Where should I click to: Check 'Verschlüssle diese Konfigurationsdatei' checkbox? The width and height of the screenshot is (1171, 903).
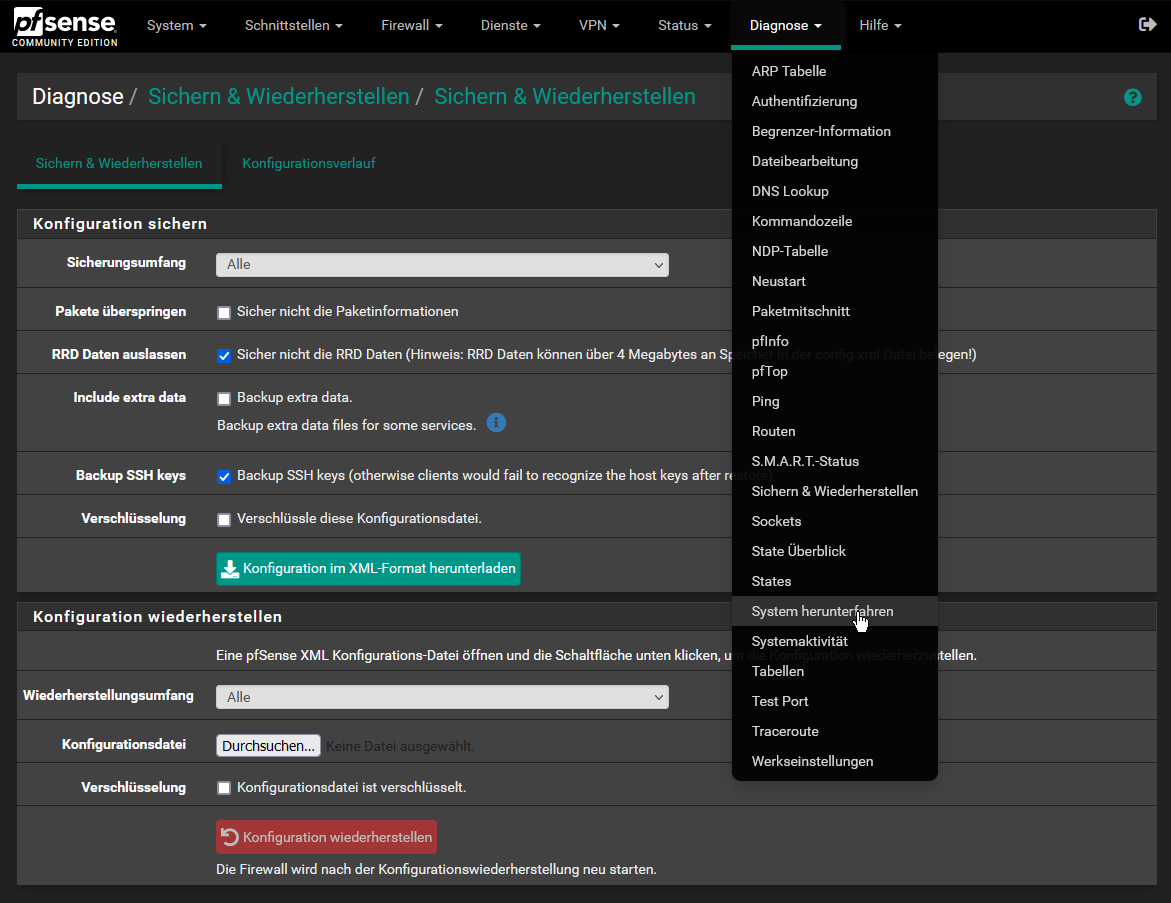[x=224, y=519]
